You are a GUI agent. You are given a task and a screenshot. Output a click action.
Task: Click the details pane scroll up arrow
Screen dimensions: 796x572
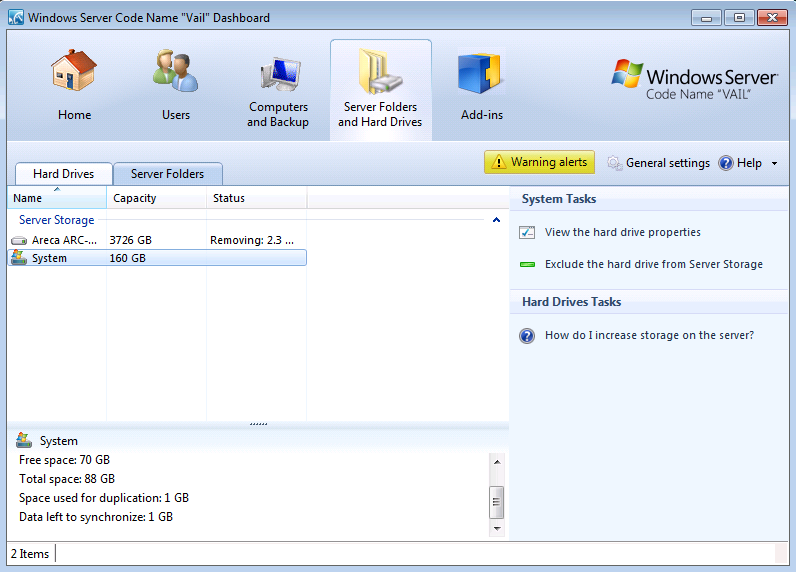tap(497, 462)
